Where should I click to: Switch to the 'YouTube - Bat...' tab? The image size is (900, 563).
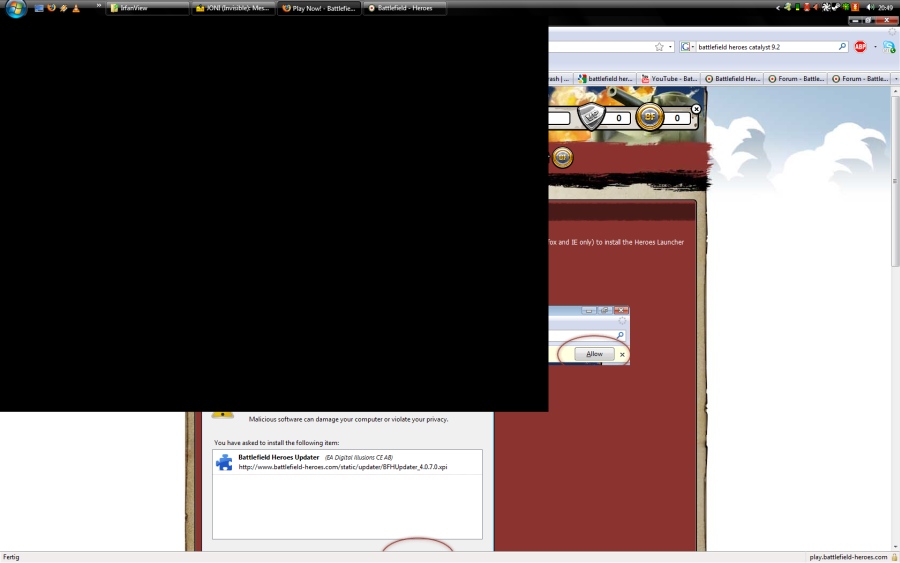point(669,79)
